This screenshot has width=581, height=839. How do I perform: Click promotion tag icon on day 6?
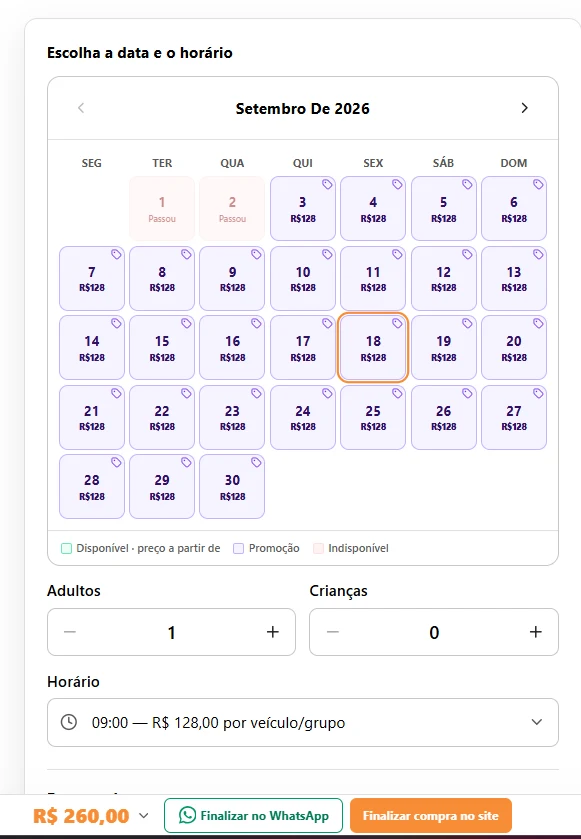pyautogui.click(x=538, y=185)
